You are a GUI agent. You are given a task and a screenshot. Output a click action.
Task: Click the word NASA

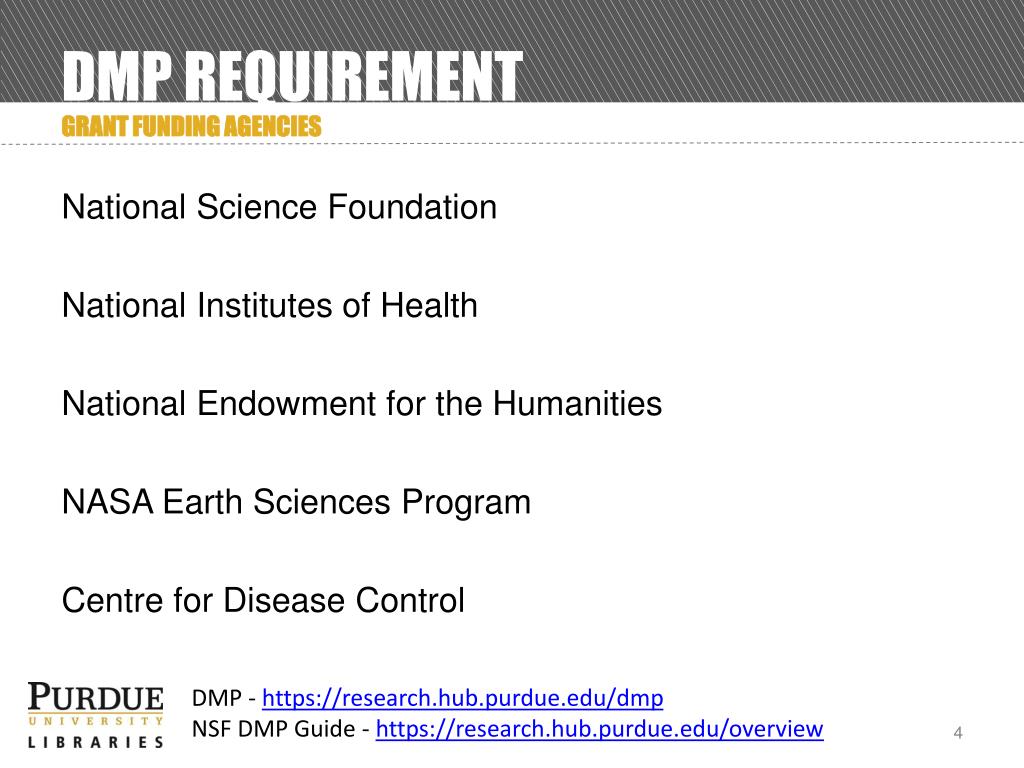(108, 502)
